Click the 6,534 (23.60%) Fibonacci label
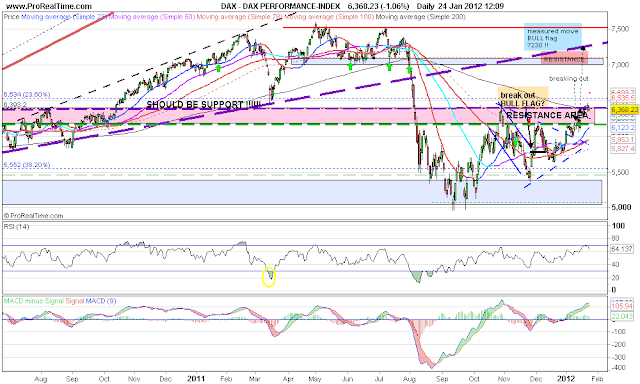This screenshot has height=384, width=640. (27, 95)
